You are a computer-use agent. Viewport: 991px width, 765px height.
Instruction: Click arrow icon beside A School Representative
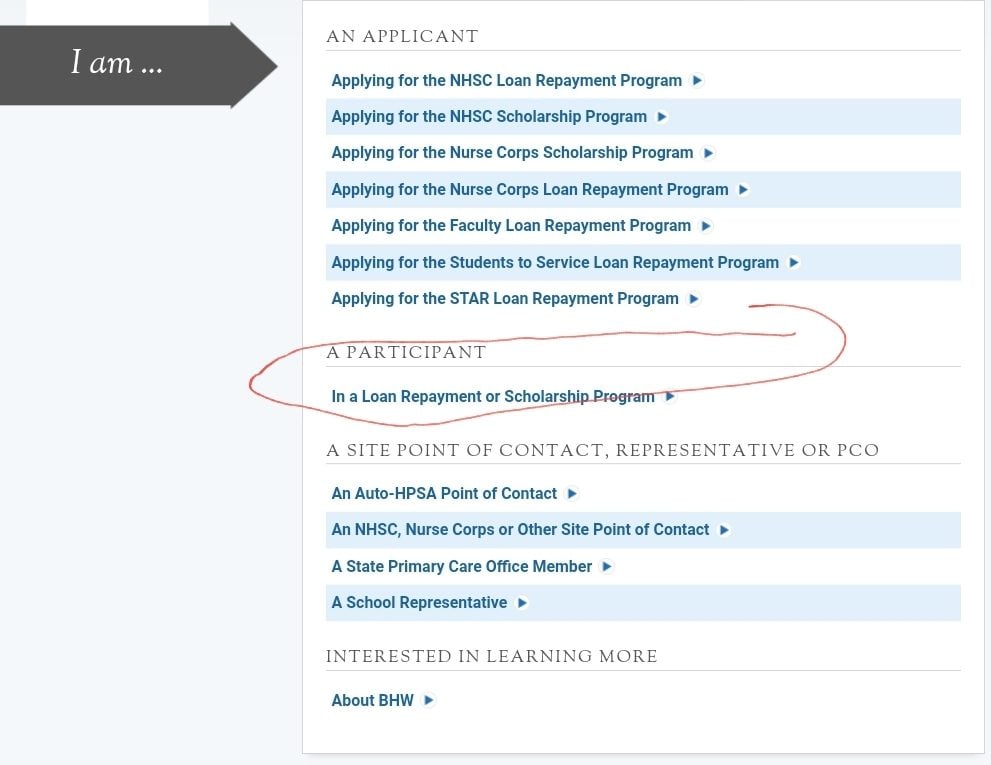[x=522, y=603]
